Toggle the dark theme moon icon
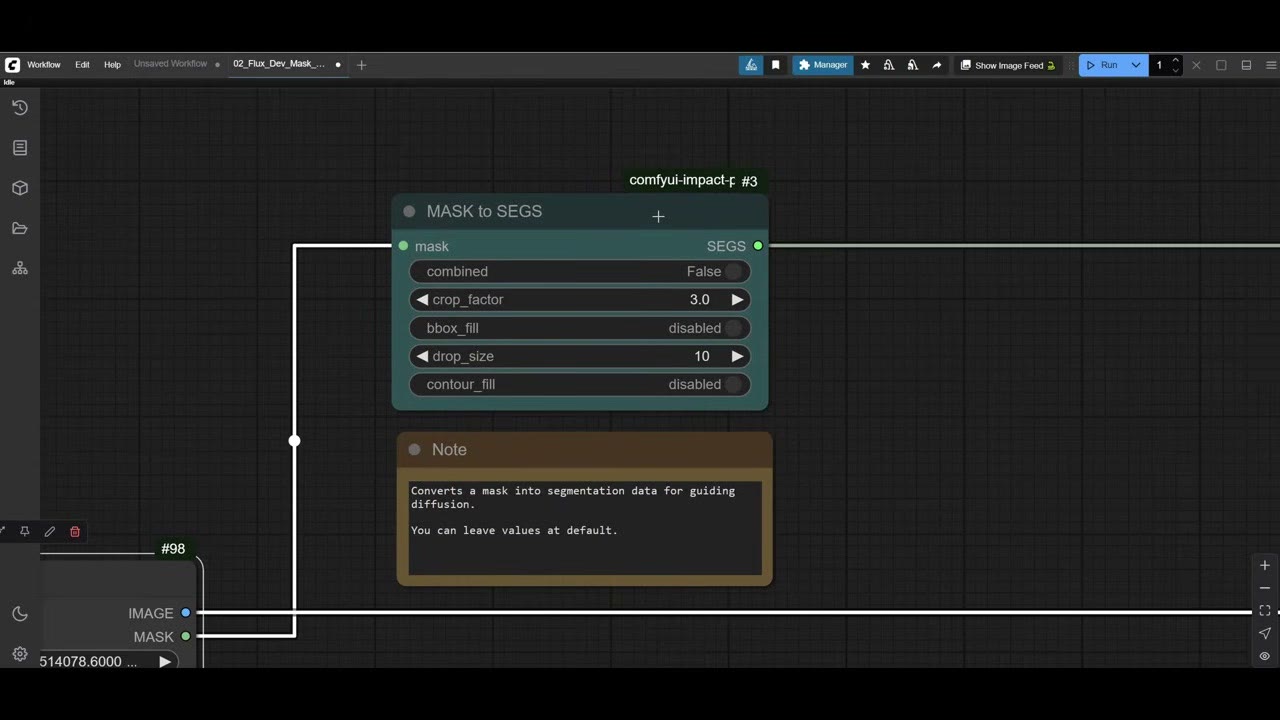This screenshot has height=720, width=1280. click(20, 614)
